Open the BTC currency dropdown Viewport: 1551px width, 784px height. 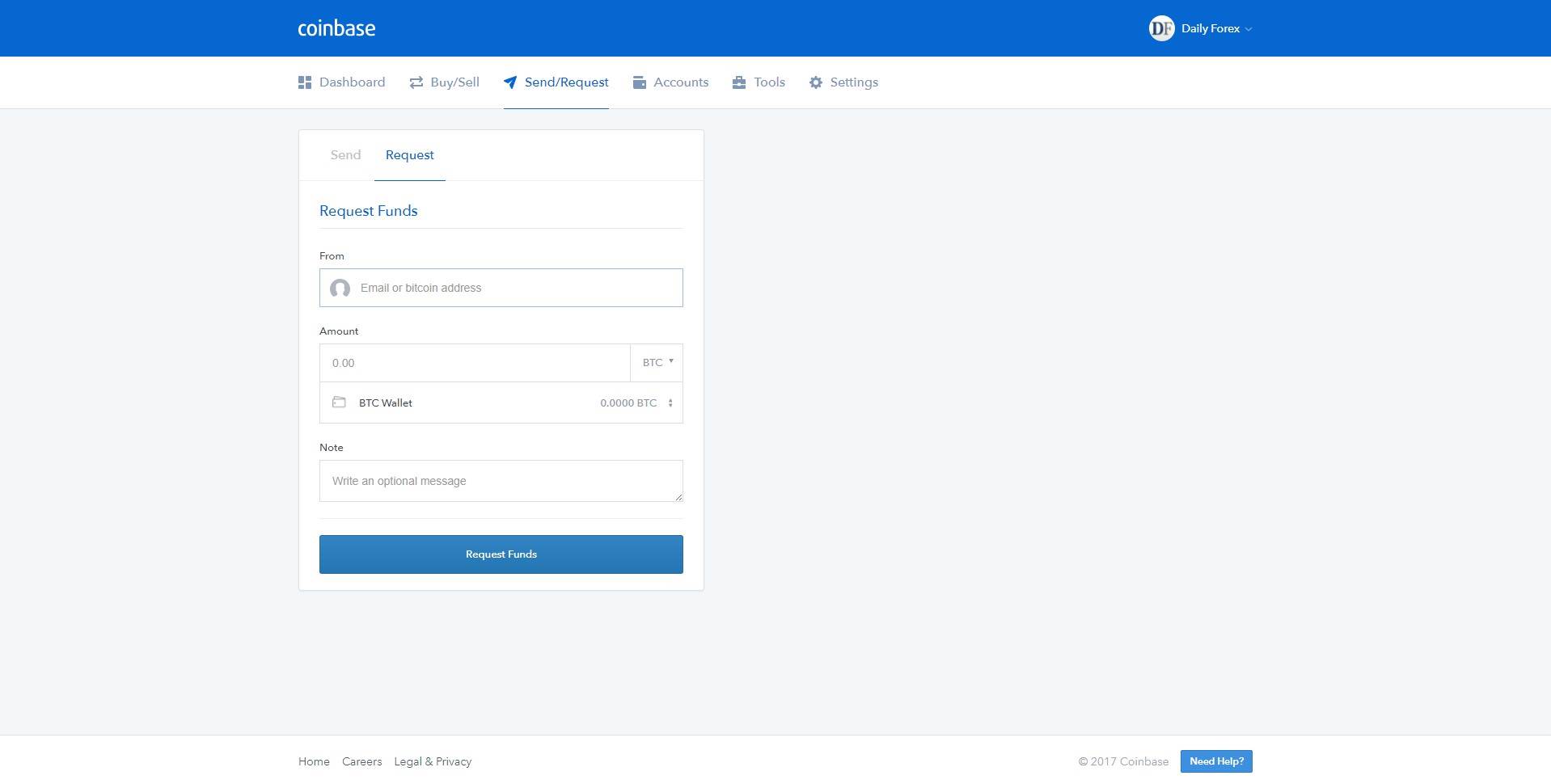pyautogui.click(x=657, y=363)
